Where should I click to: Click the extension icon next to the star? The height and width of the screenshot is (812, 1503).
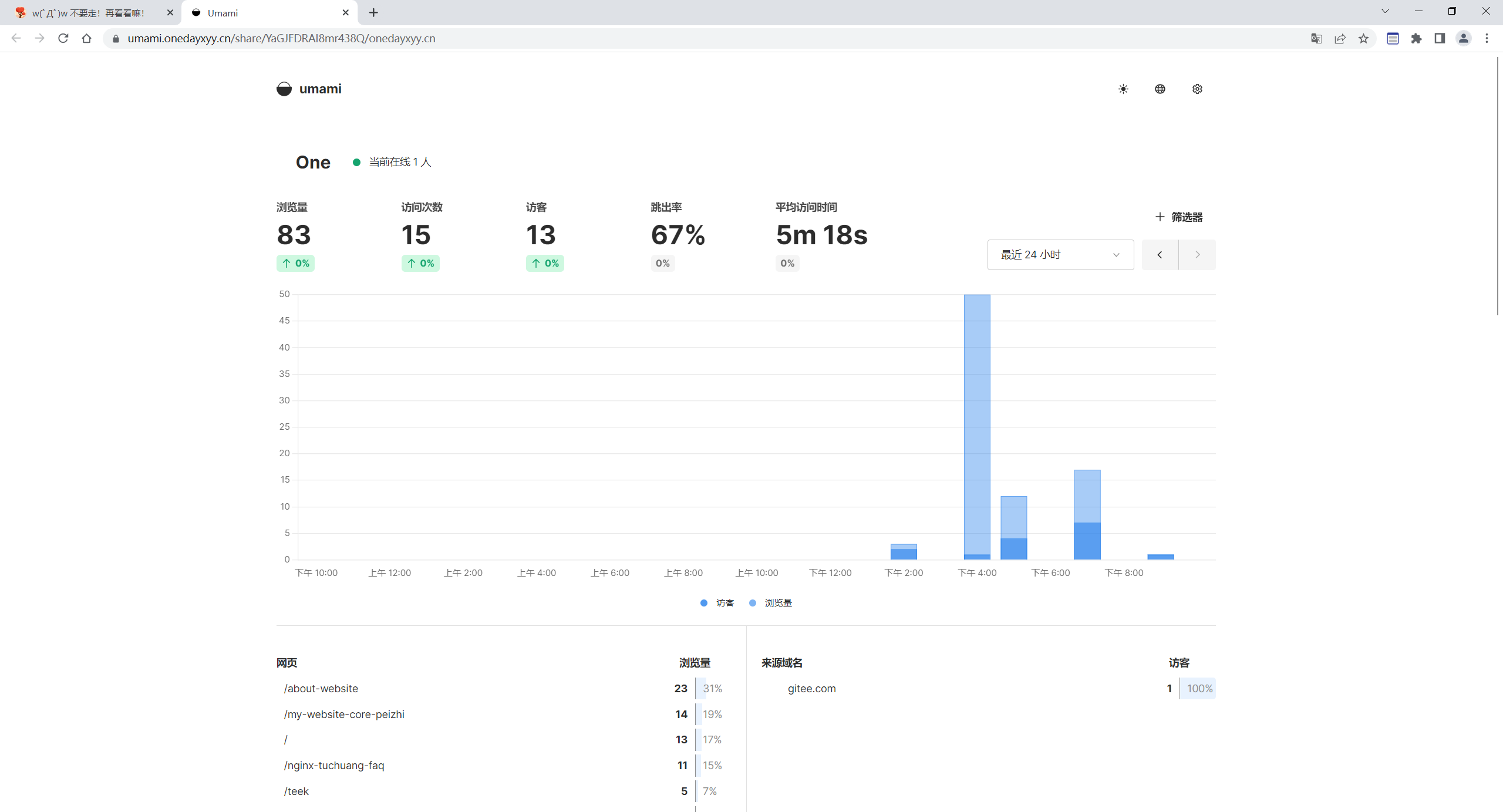1393,38
